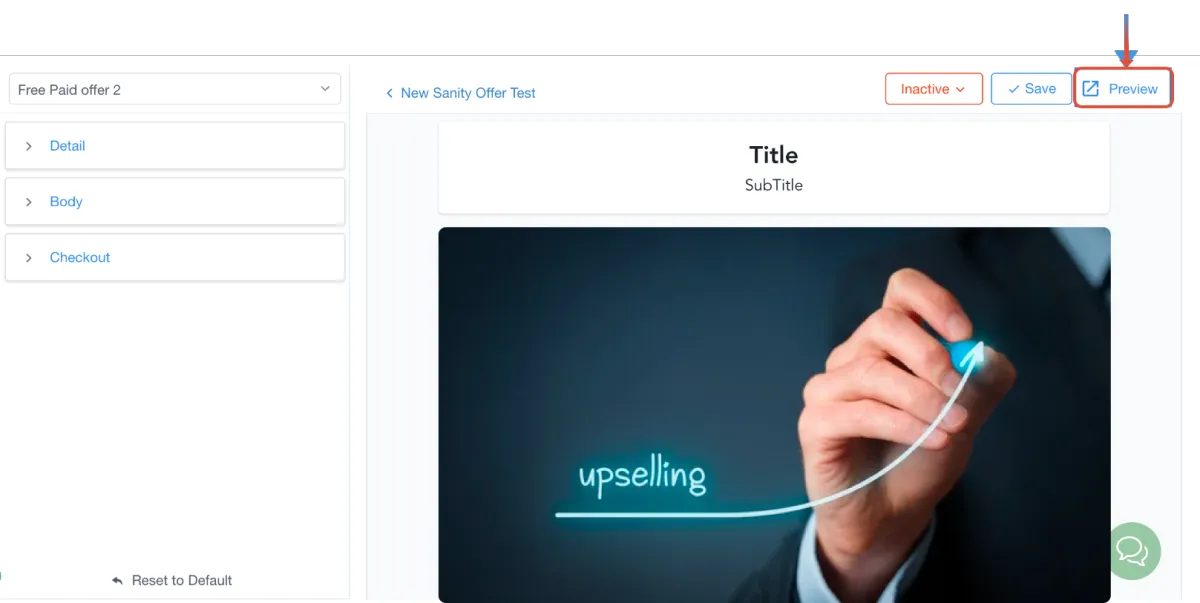Click the checkmark icon on Save
1200x603 pixels.
pyautogui.click(x=1013, y=89)
